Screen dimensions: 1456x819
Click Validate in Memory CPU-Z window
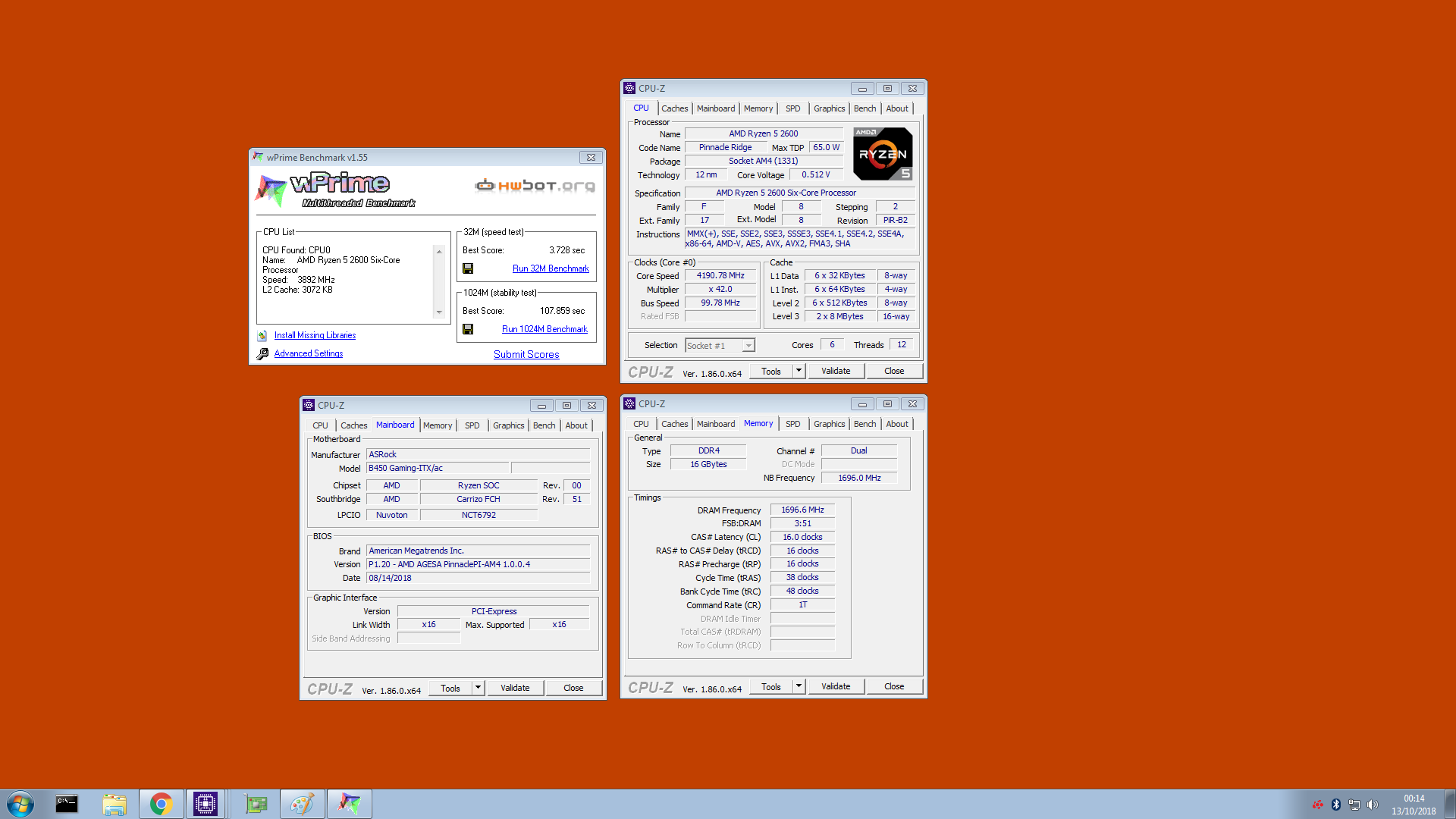click(x=836, y=686)
